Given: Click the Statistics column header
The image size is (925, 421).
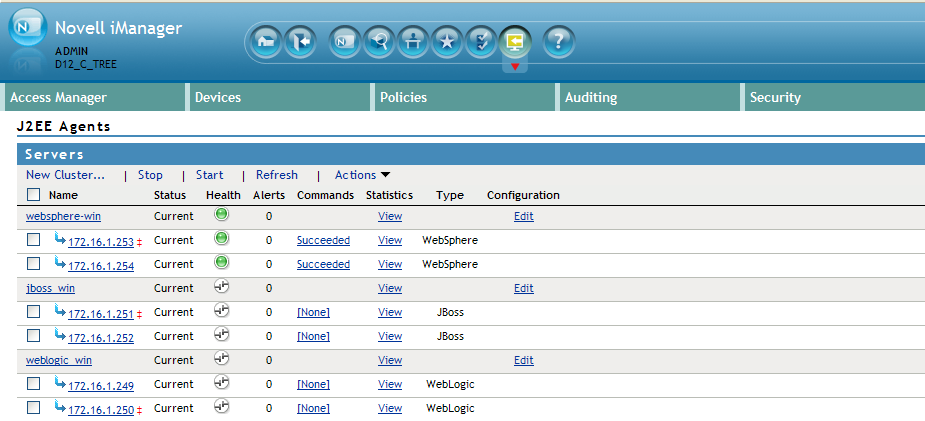Looking at the screenshot, I should [389, 195].
